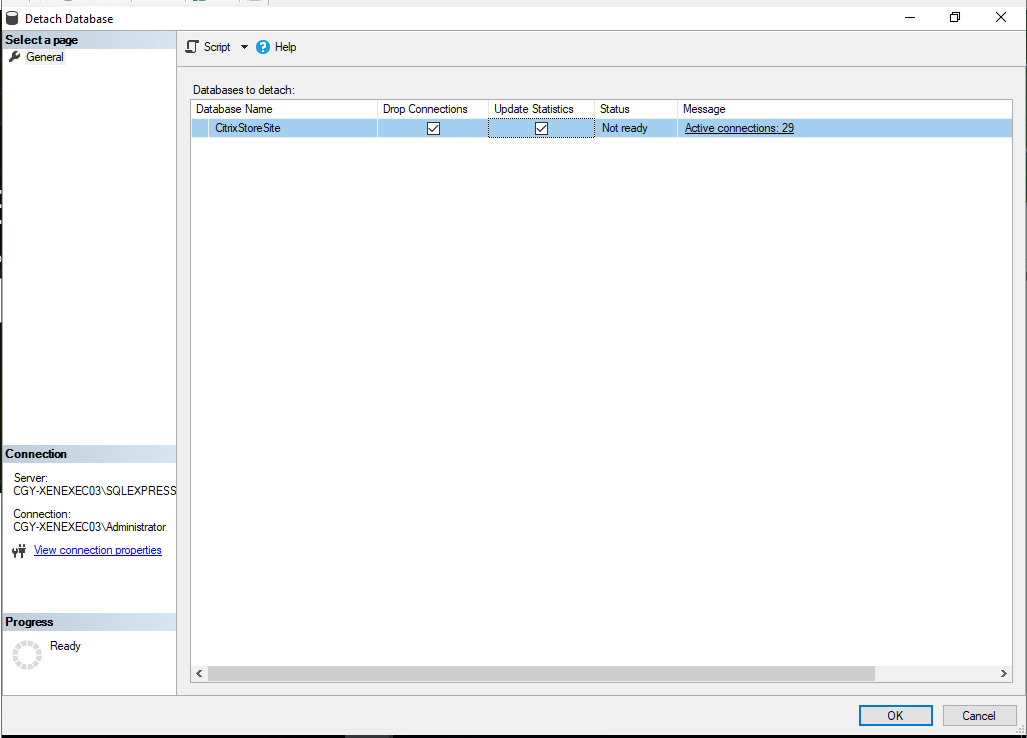This screenshot has width=1027, height=738.
Task: Click the Not ready status cell
Action: [x=635, y=128]
